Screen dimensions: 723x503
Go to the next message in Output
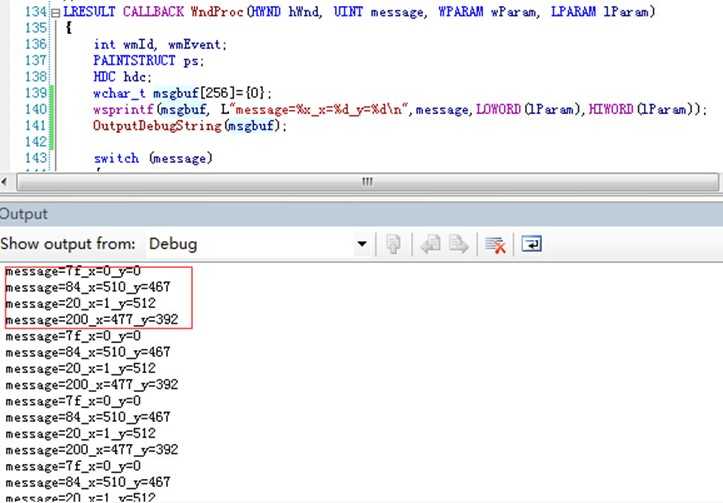(x=459, y=244)
